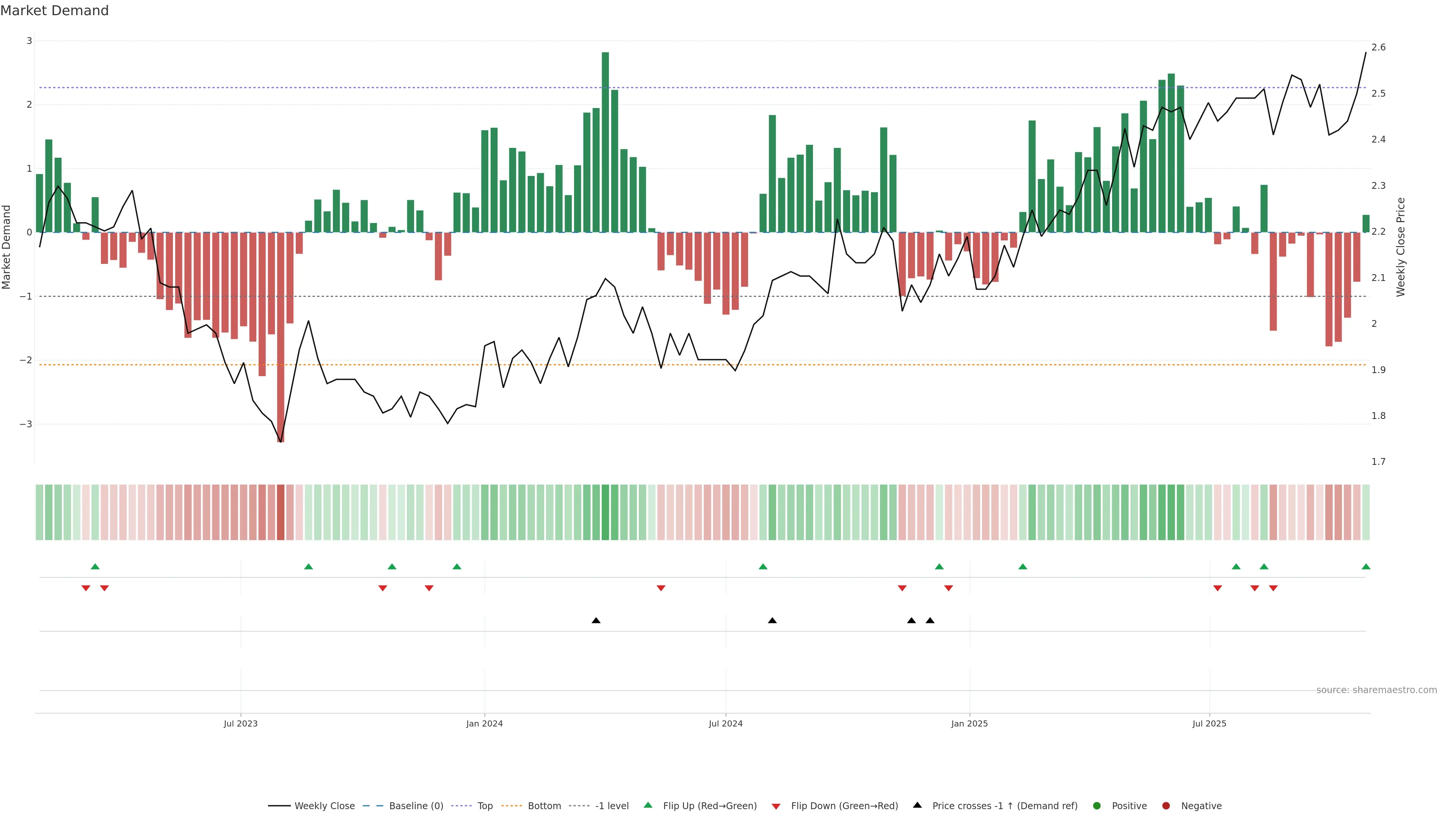Click the Weekly Close Price axis title
Viewport: 1456px width, 819px height.
[x=1400, y=247]
